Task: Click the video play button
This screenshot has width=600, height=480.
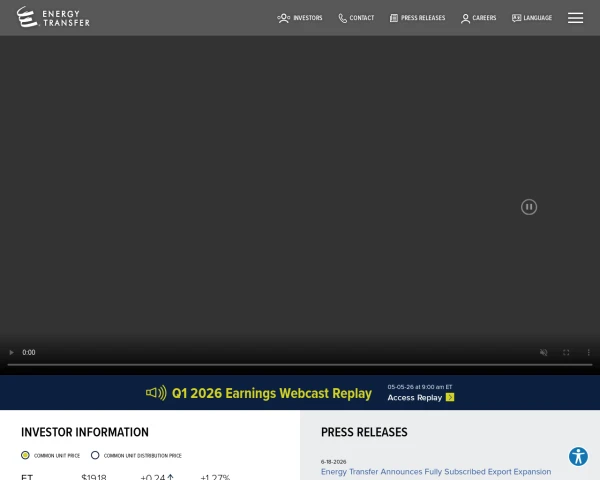Action: tap(11, 352)
